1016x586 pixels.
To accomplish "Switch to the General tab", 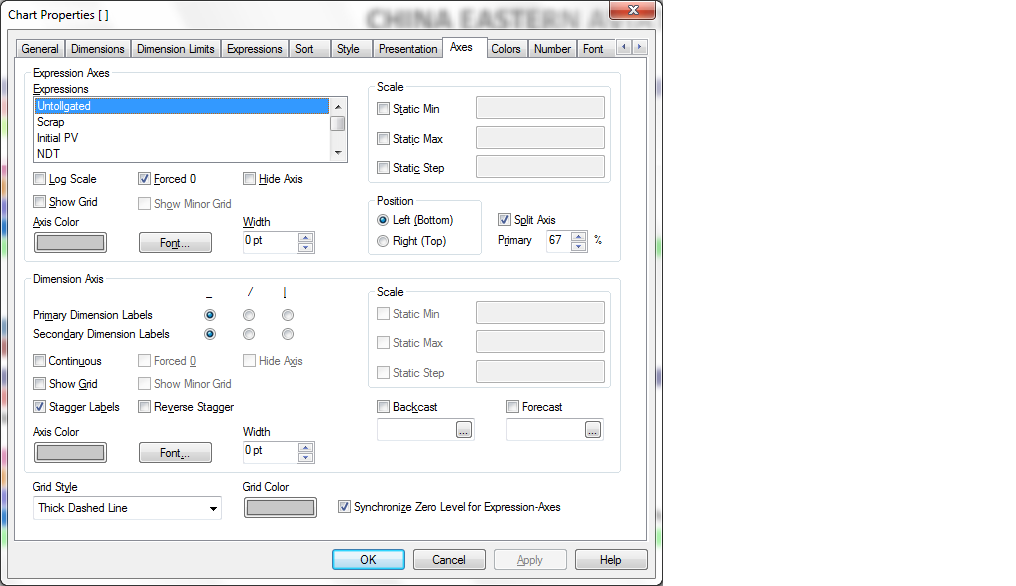I will [x=40, y=49].
